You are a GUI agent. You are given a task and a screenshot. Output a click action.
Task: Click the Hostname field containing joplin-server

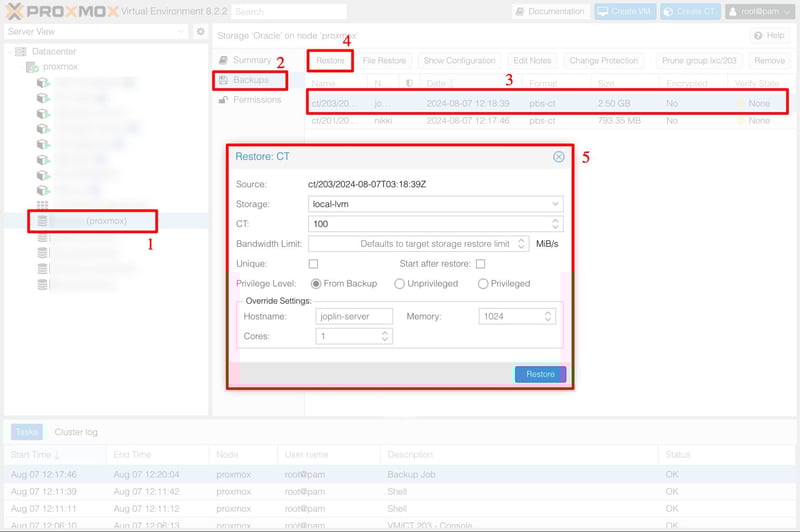(353, 316)
